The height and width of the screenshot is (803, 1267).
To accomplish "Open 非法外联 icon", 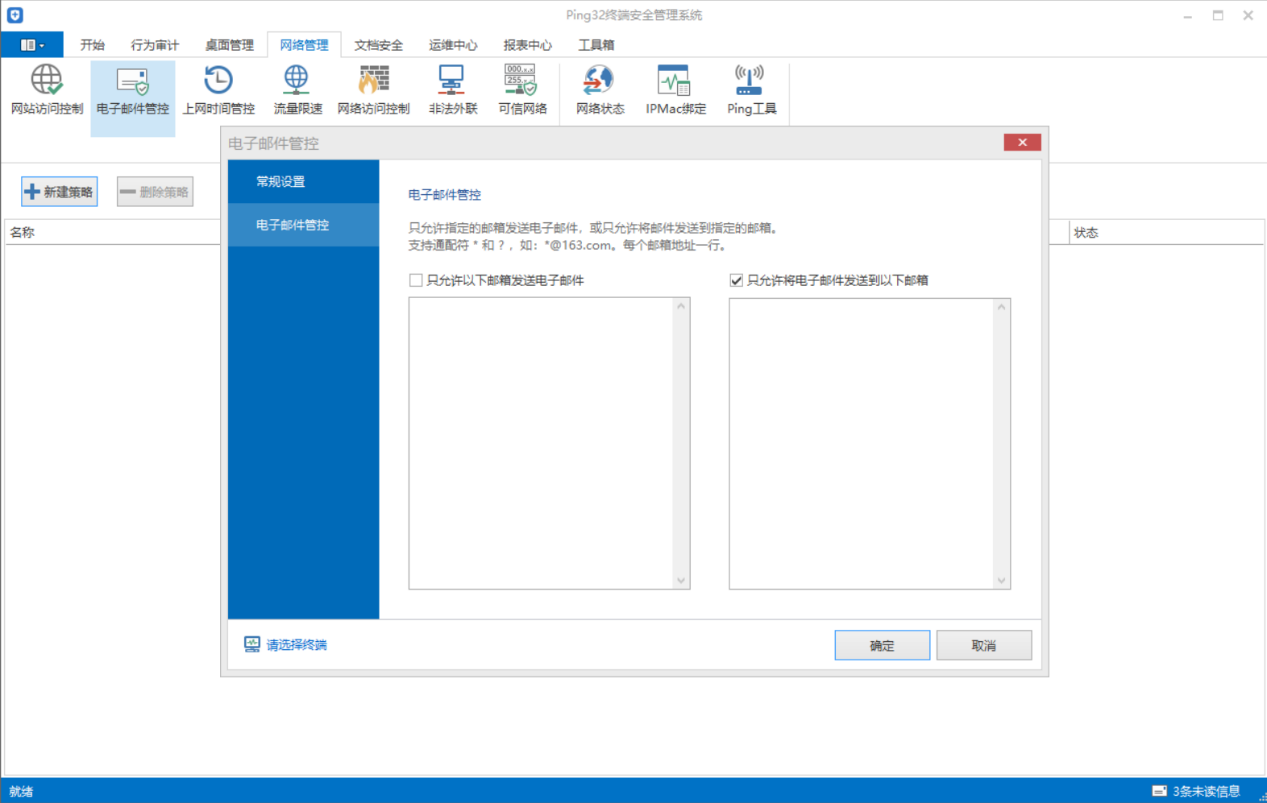I will tap(452, 81).
